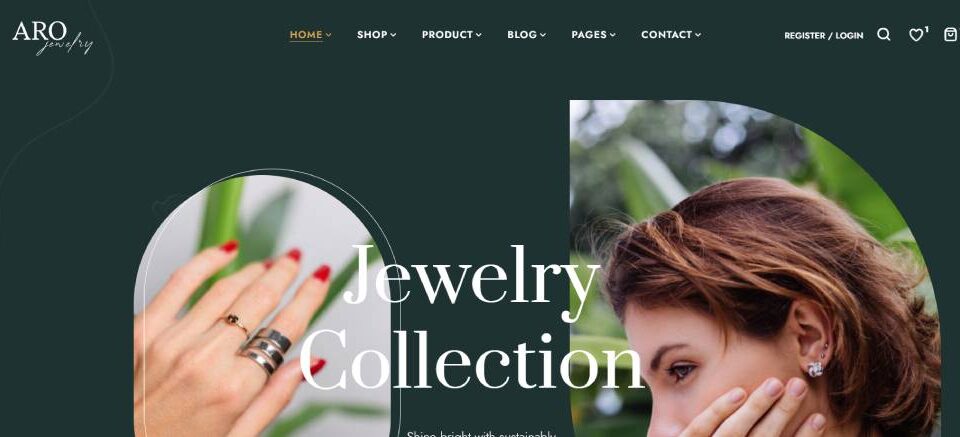Expand the Pages menu chevron
Screen dimensions: 960x437
point(612,35)
